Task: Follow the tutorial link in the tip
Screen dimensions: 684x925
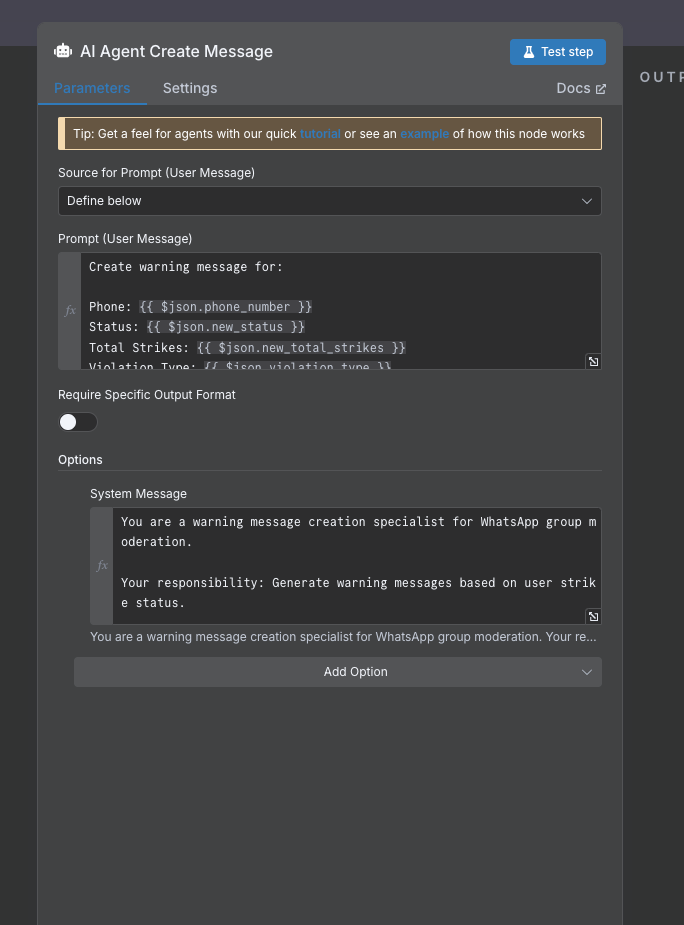Action: click(320, 134)
